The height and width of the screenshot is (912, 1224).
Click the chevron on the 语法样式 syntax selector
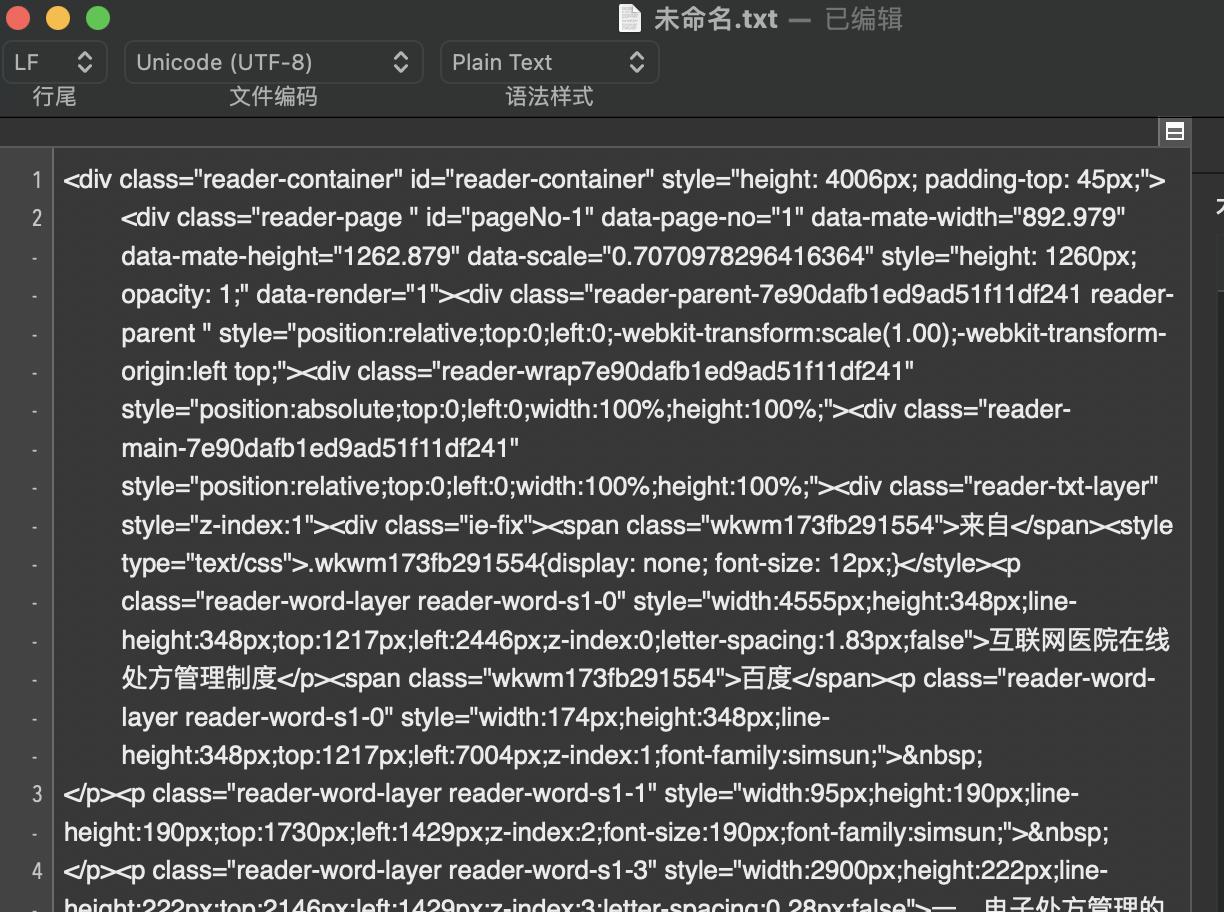click(637, 62)
